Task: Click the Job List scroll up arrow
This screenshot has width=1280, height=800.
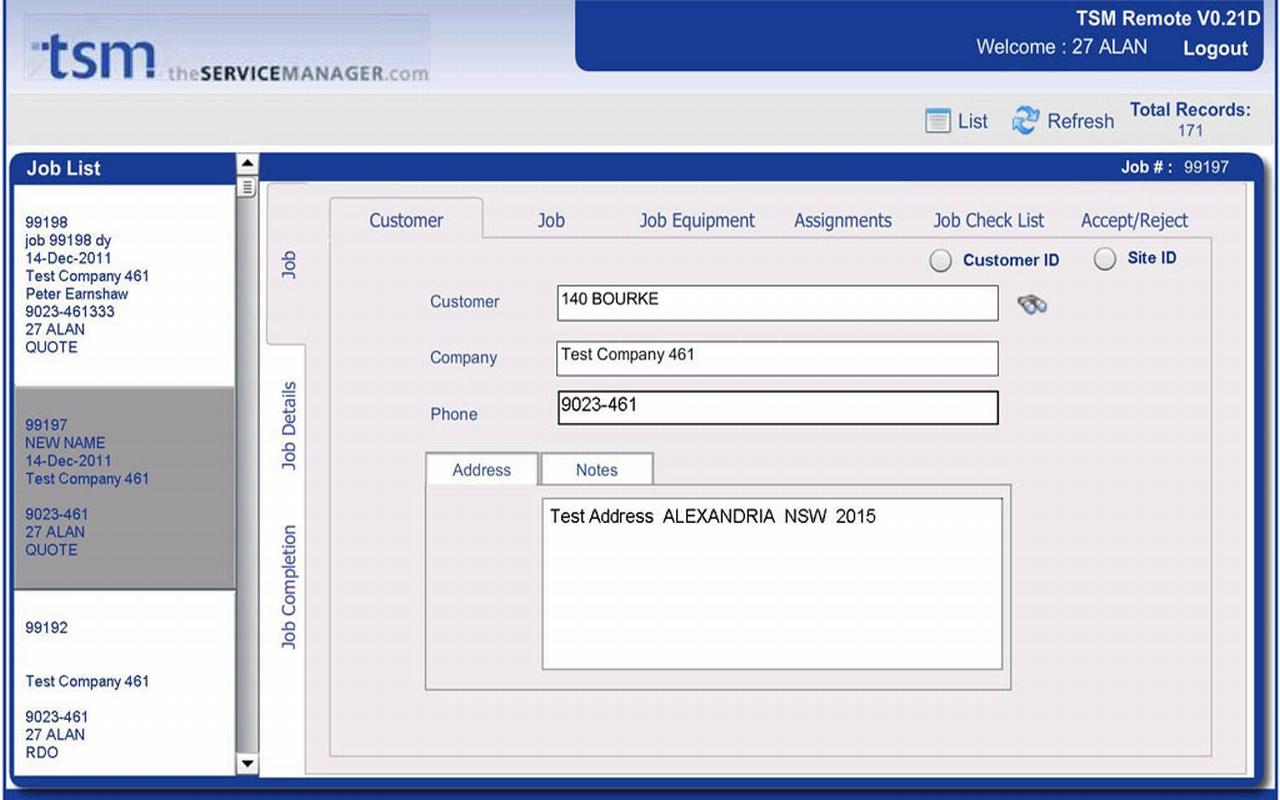Action: pos(247,164)
